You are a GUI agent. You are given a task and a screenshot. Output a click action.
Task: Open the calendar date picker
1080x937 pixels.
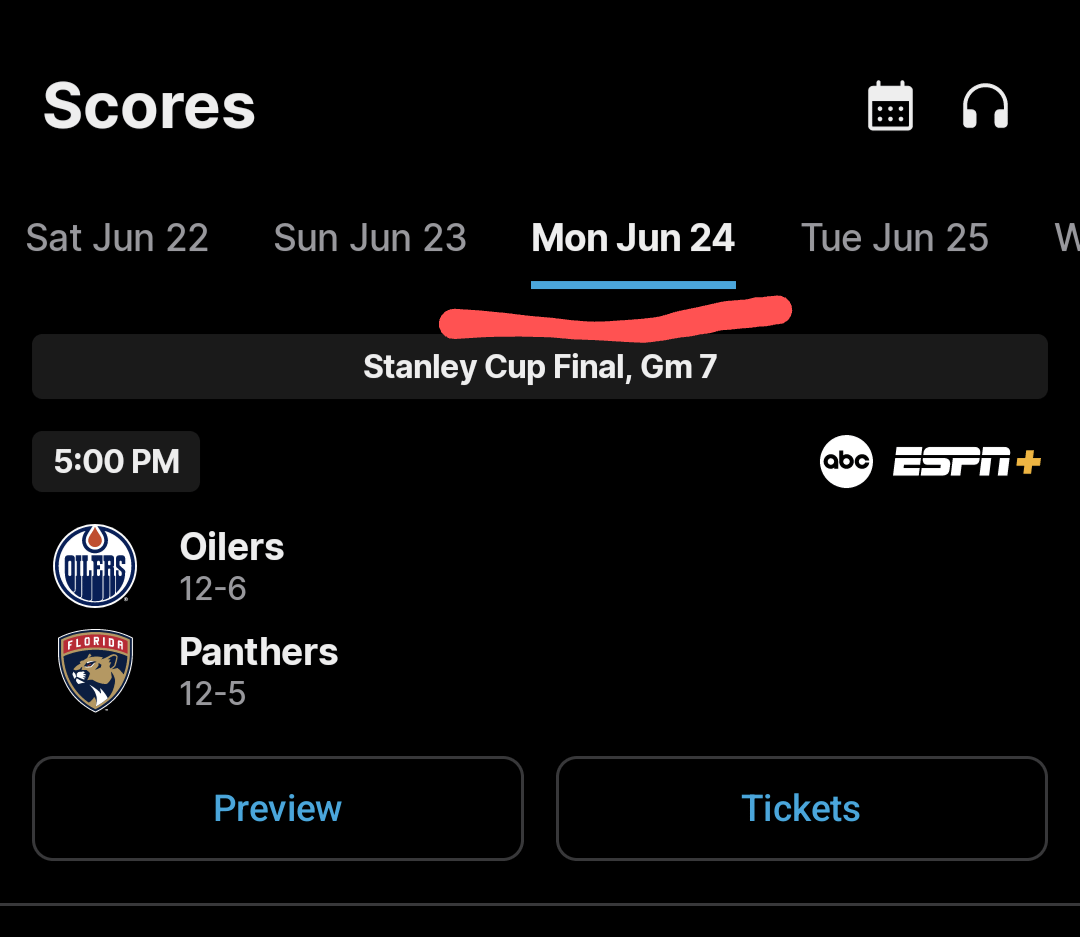889,106
